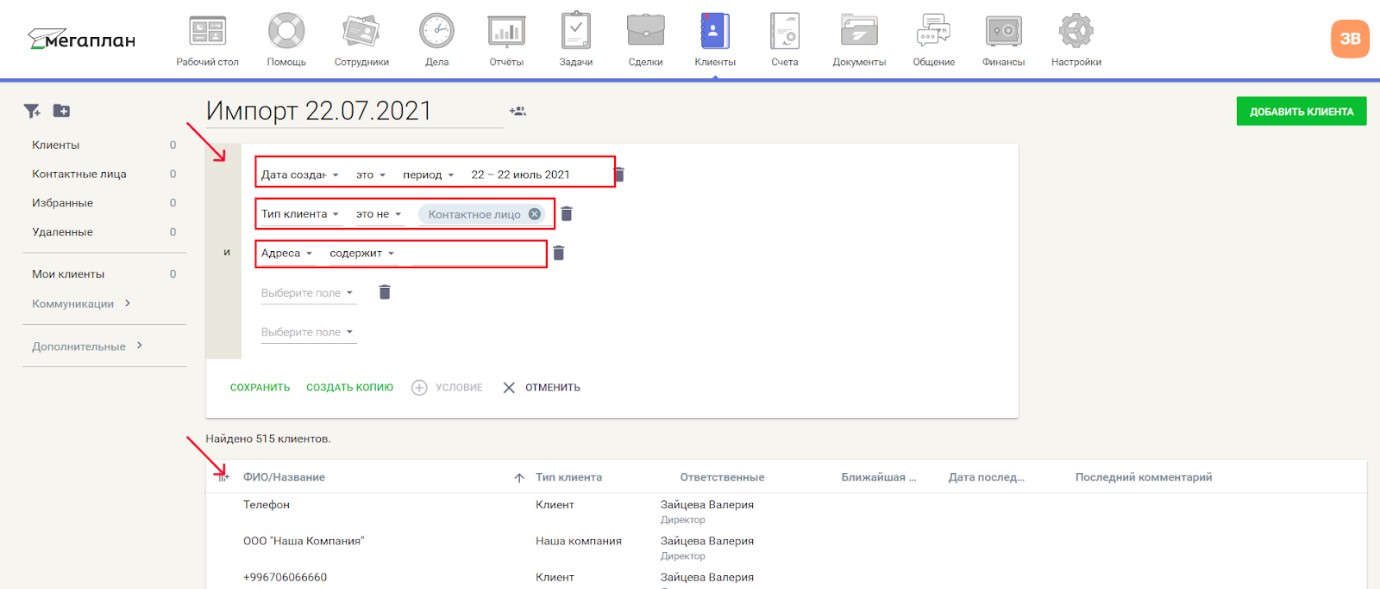
Task: Delete the first empty Выберите поле row
Action: click(384, 292)
